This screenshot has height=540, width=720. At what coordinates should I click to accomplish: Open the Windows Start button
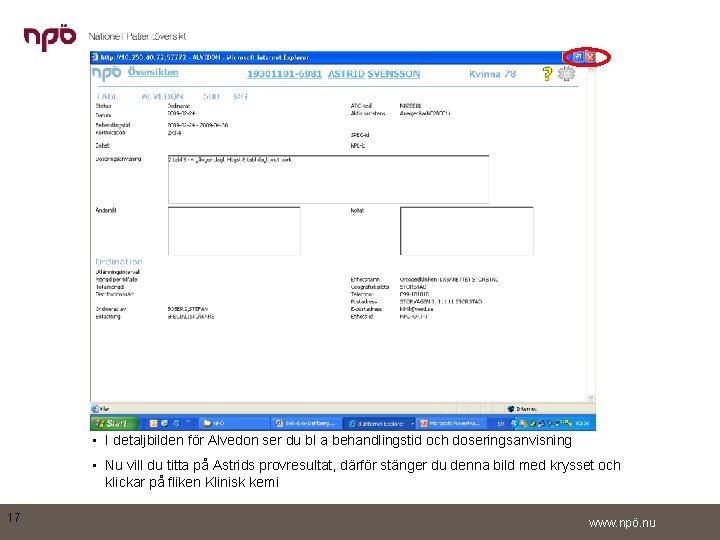click(x=113, y=423)
